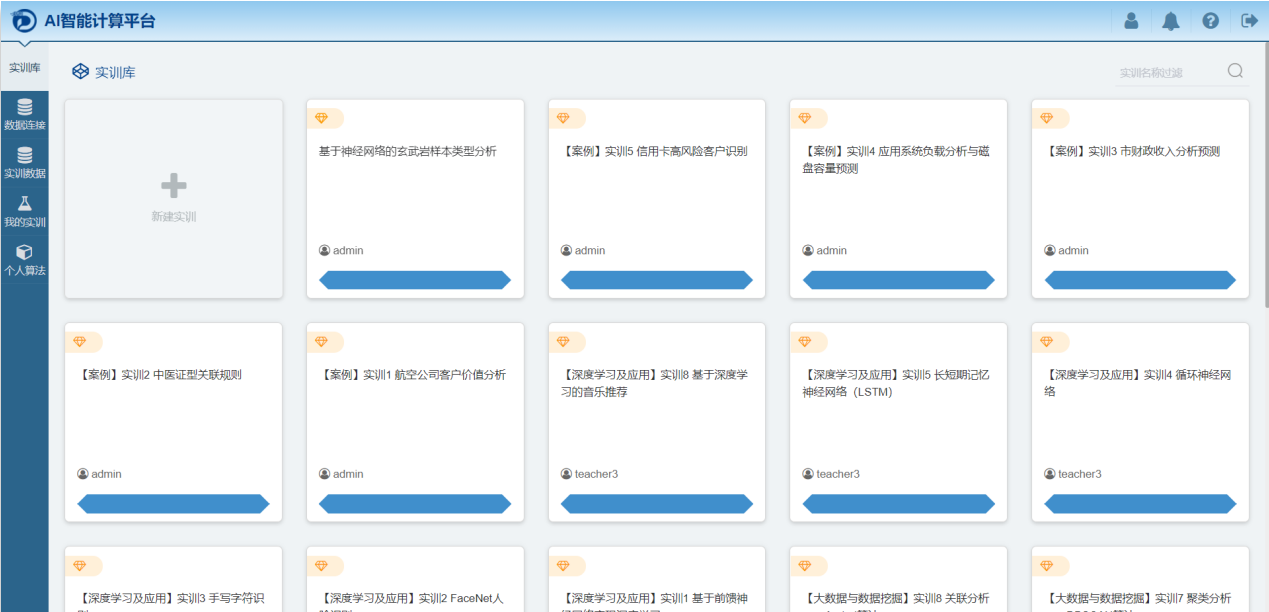This screenshot has height=612, width=1269.
Task: Click blue bar on 实训2 中医证型关联规则 card
Action: tap(173, 504)
